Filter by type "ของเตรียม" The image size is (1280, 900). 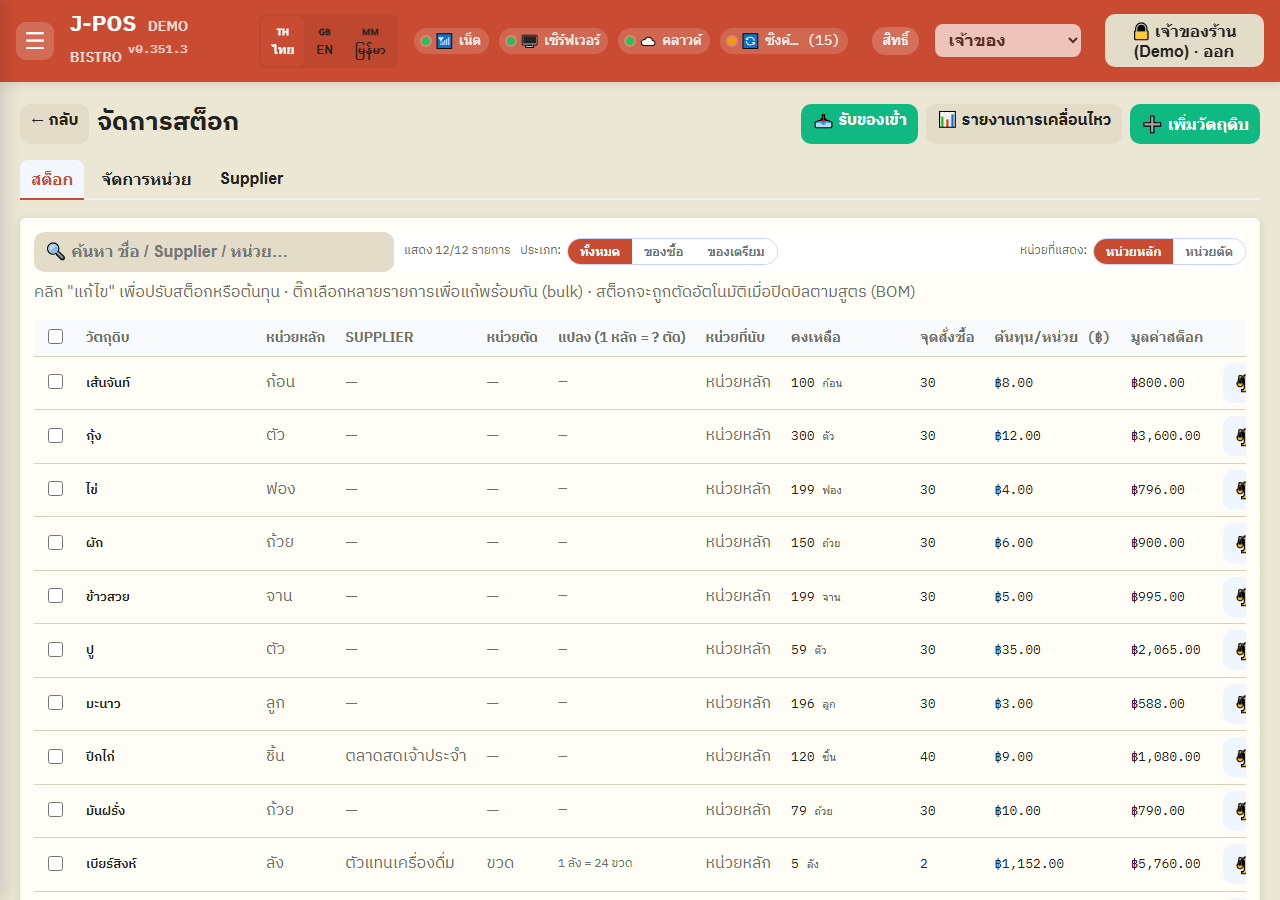[x=736, y=252]
